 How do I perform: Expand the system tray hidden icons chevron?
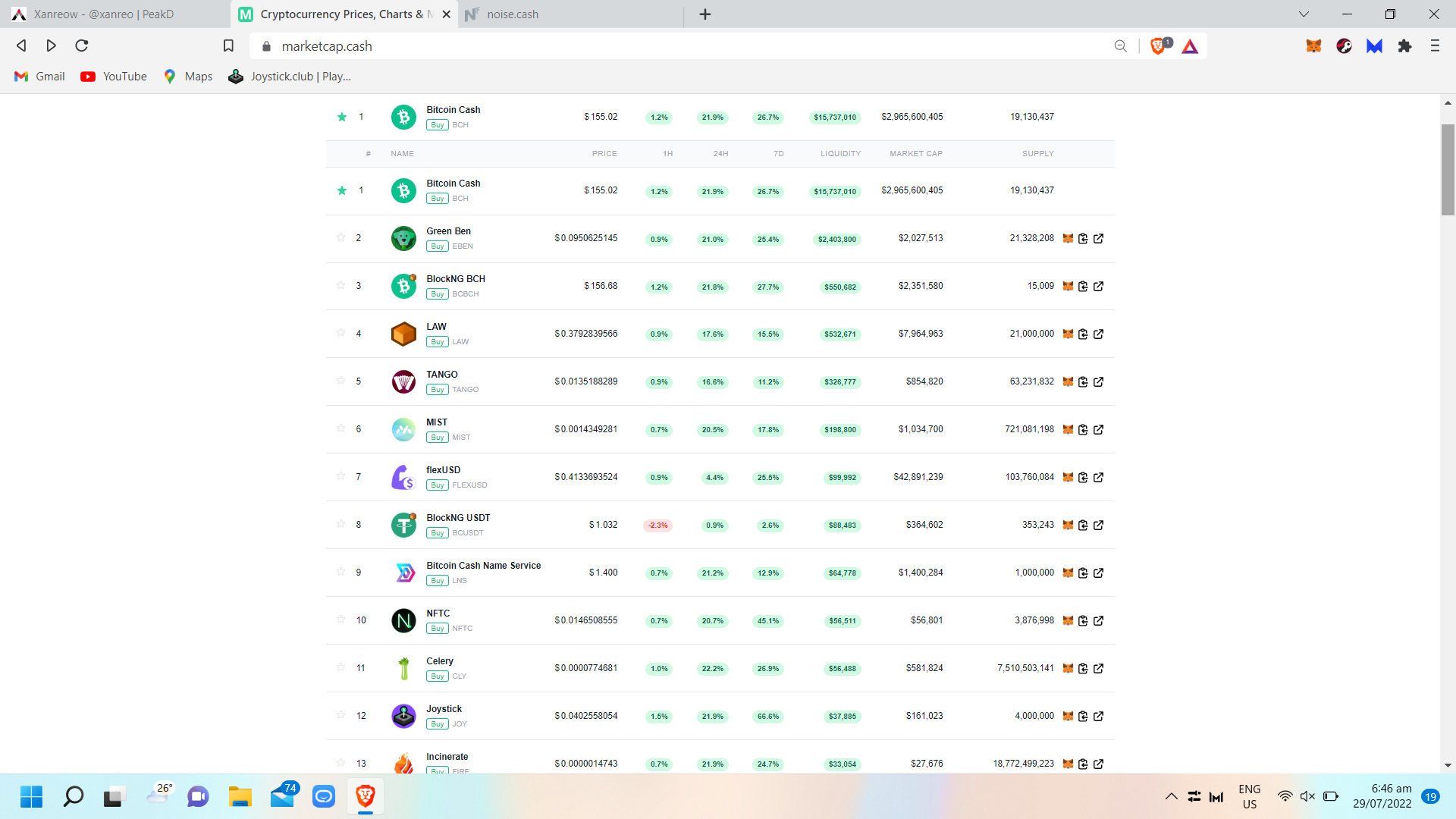[1171, 796]
